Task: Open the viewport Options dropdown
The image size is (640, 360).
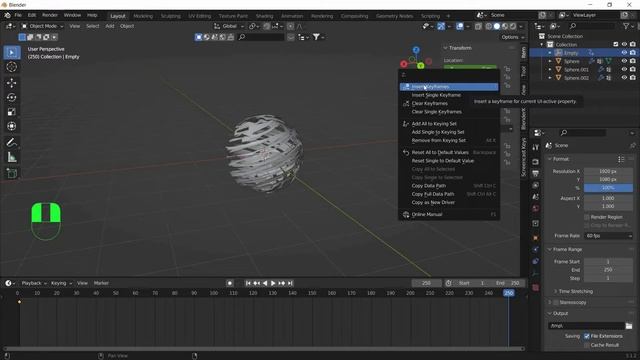Action: click(x=513, y=37)
